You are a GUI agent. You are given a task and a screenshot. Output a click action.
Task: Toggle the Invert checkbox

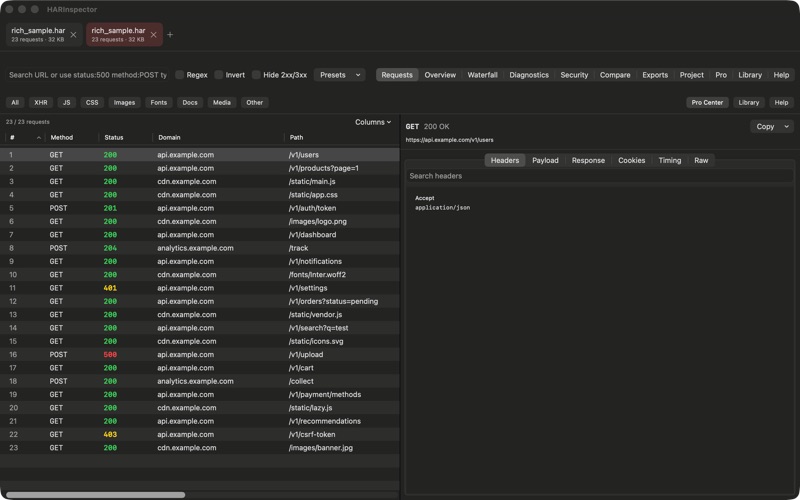pos(218,74)
